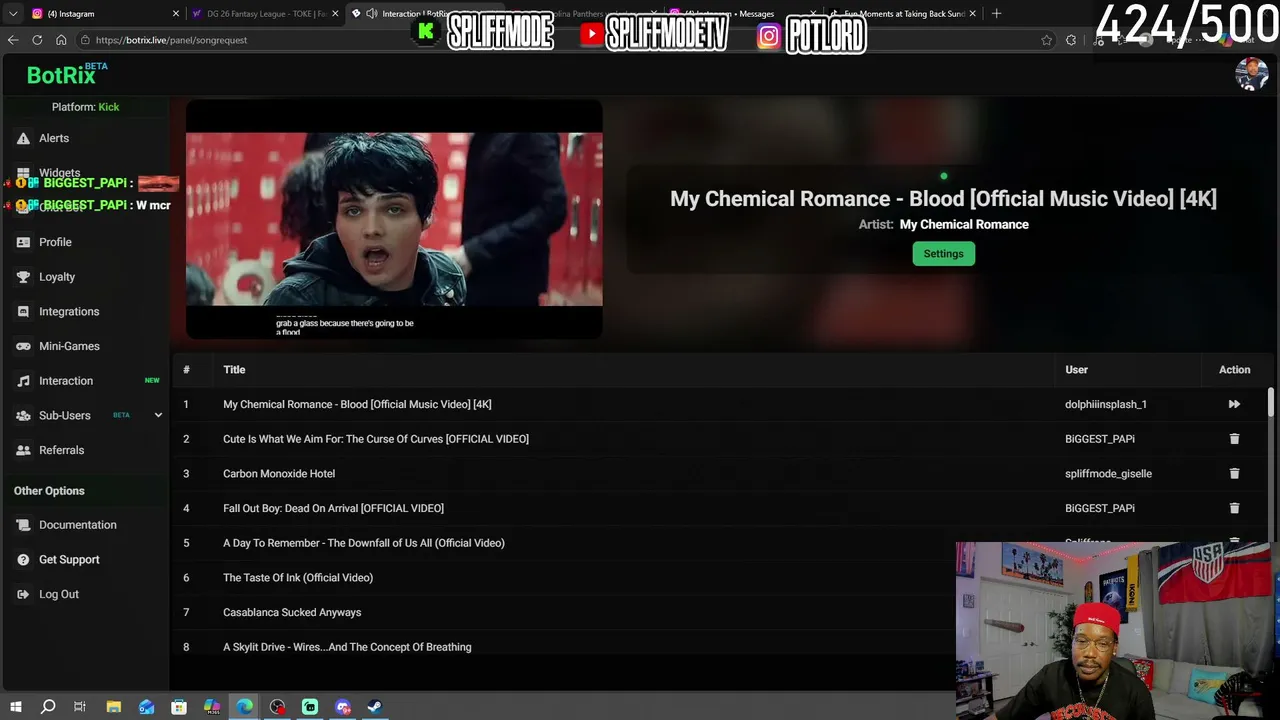1280x720 pixels.
Task: Open Microsoft Store from the taskbar
Action: 179,707
